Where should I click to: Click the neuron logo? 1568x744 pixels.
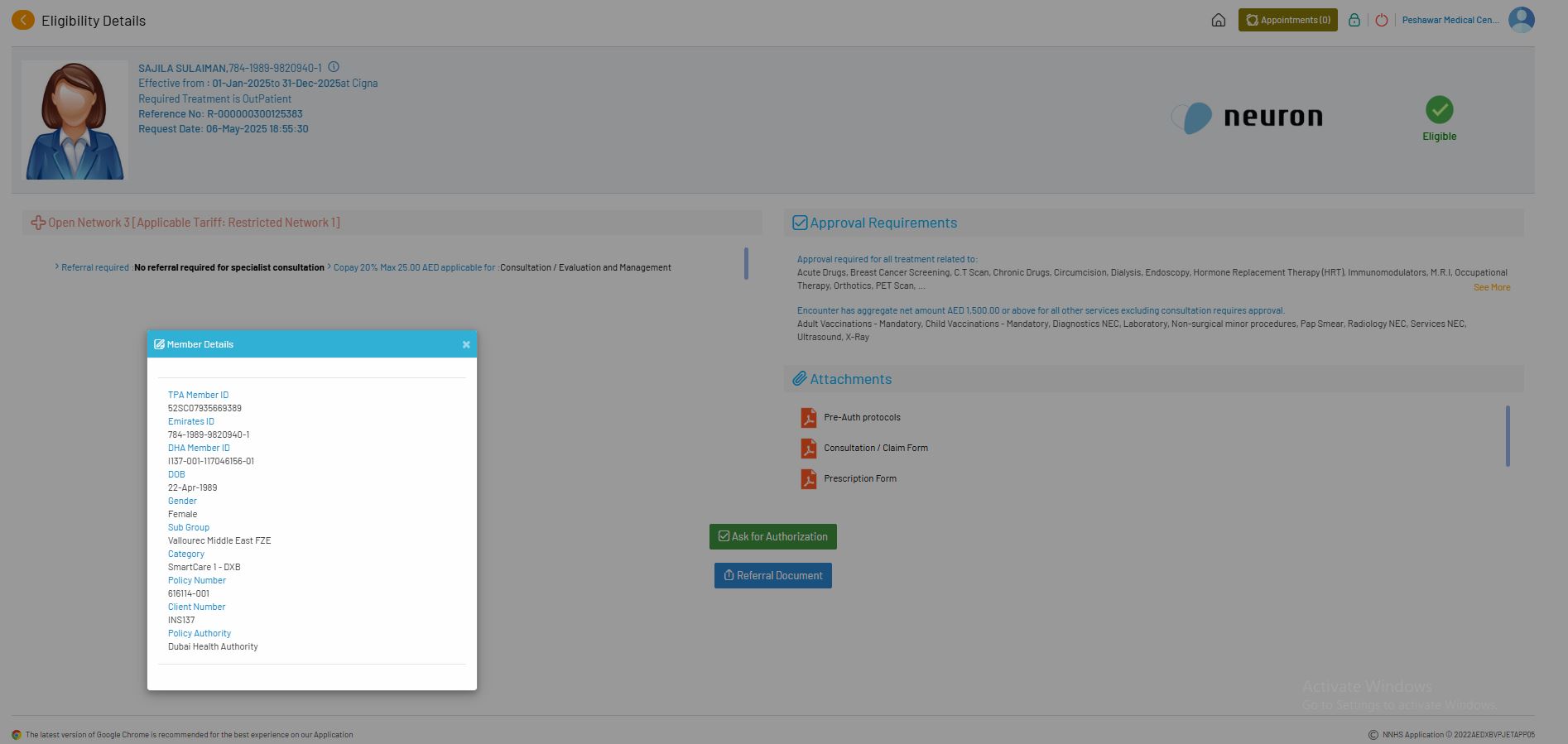pos(1247,118)
